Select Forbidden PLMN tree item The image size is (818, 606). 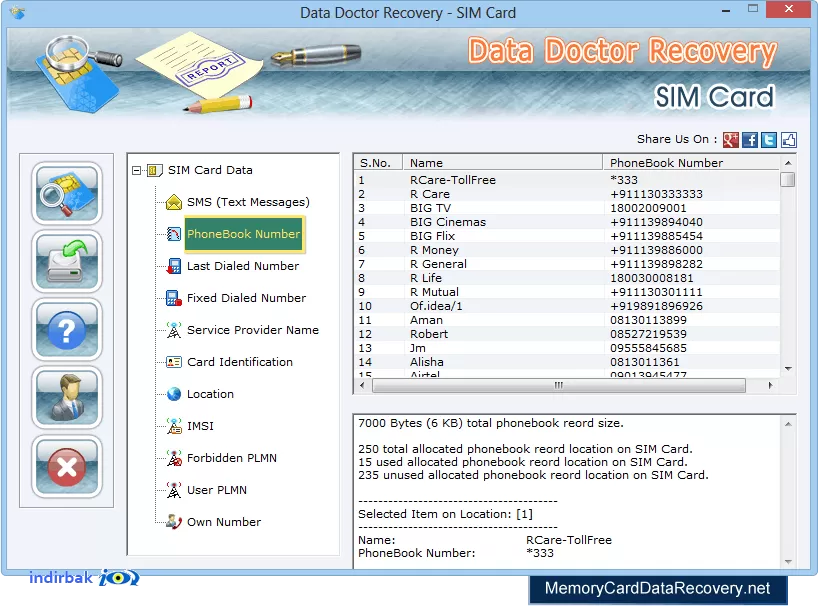[232, 458]
